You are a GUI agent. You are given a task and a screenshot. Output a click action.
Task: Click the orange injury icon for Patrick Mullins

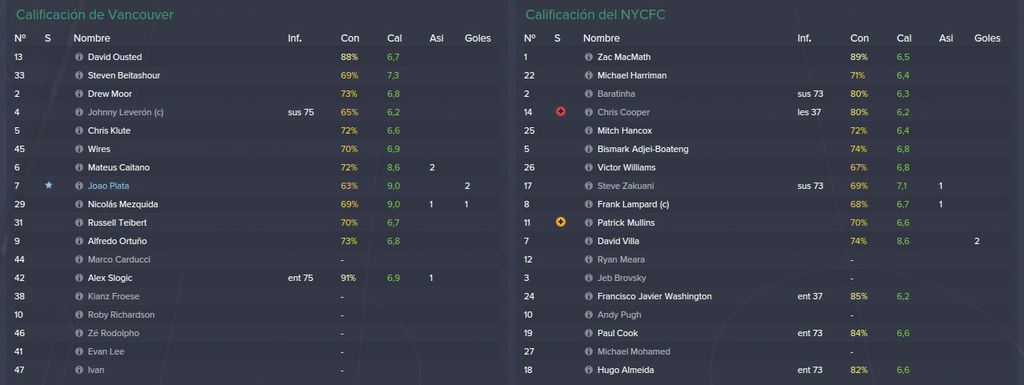point(560,223)
